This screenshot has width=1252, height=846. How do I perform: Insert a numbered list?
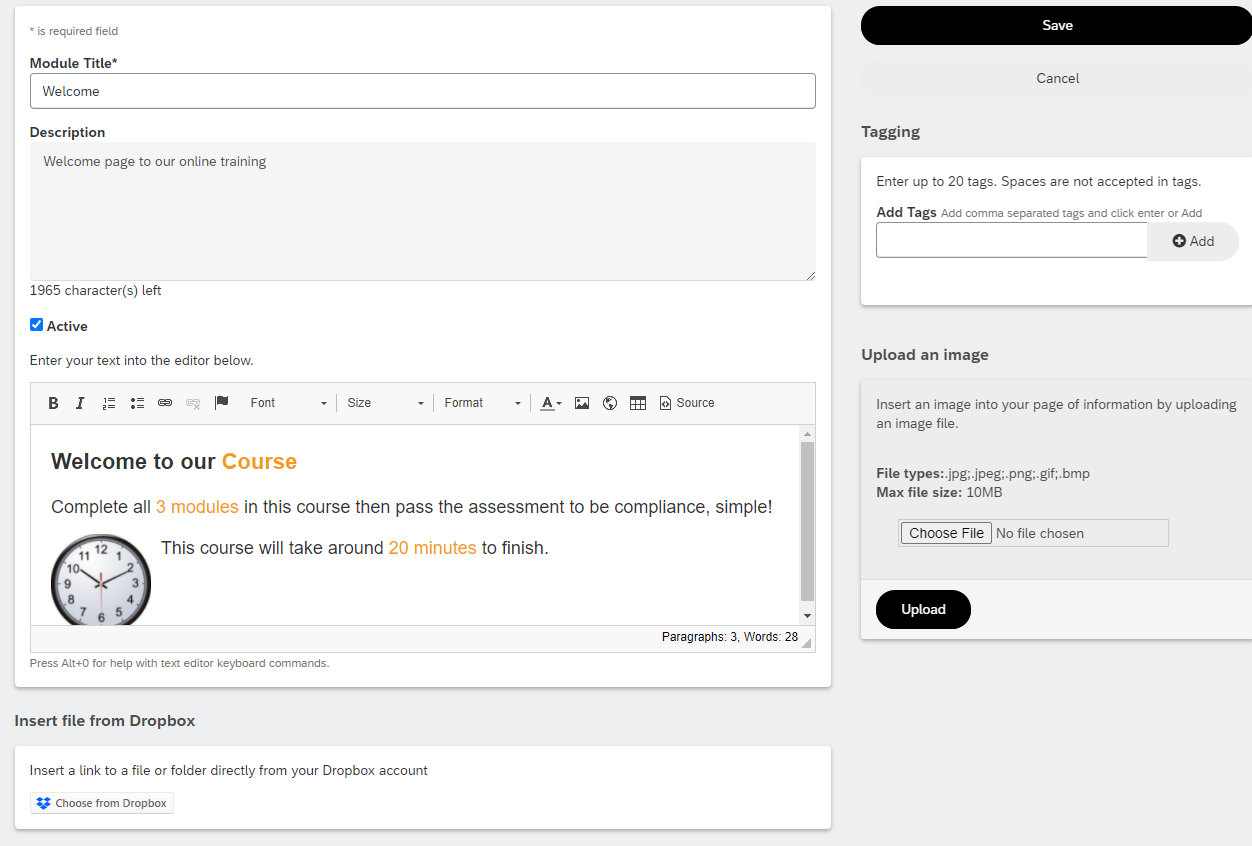109,403
